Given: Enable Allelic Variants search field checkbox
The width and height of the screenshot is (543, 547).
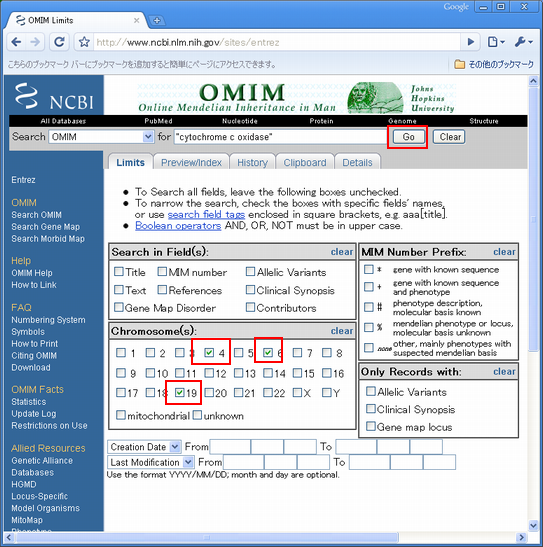Looking at the screenshot, I should (250, 271).
